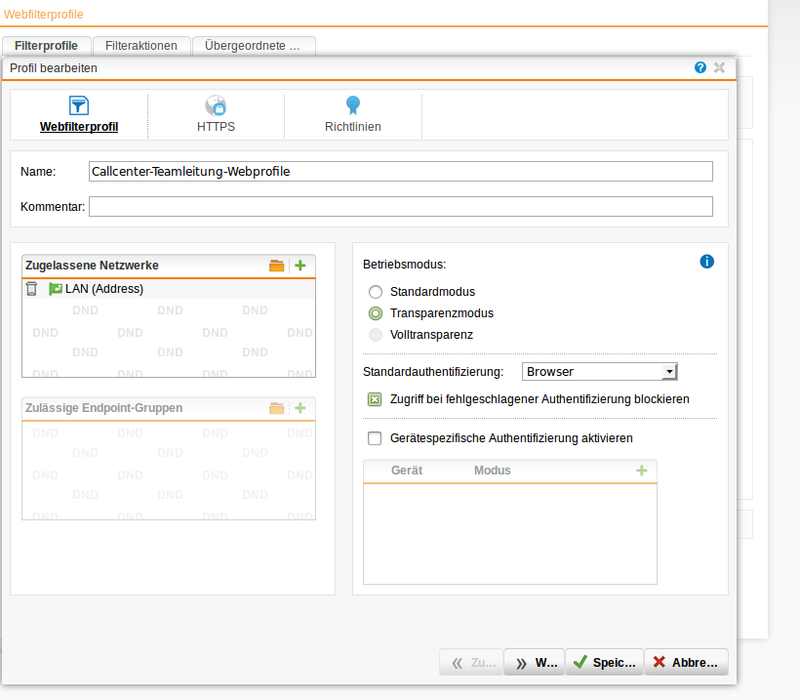Image resolution: width=800 pixels, height=700 pixels.
Task: Select the Webfilterprofil funnel step icon
Action: (78, 104)
